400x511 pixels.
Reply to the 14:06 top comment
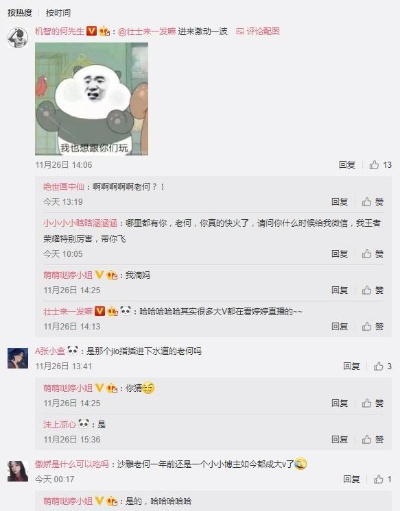click(x=347, y=165)
